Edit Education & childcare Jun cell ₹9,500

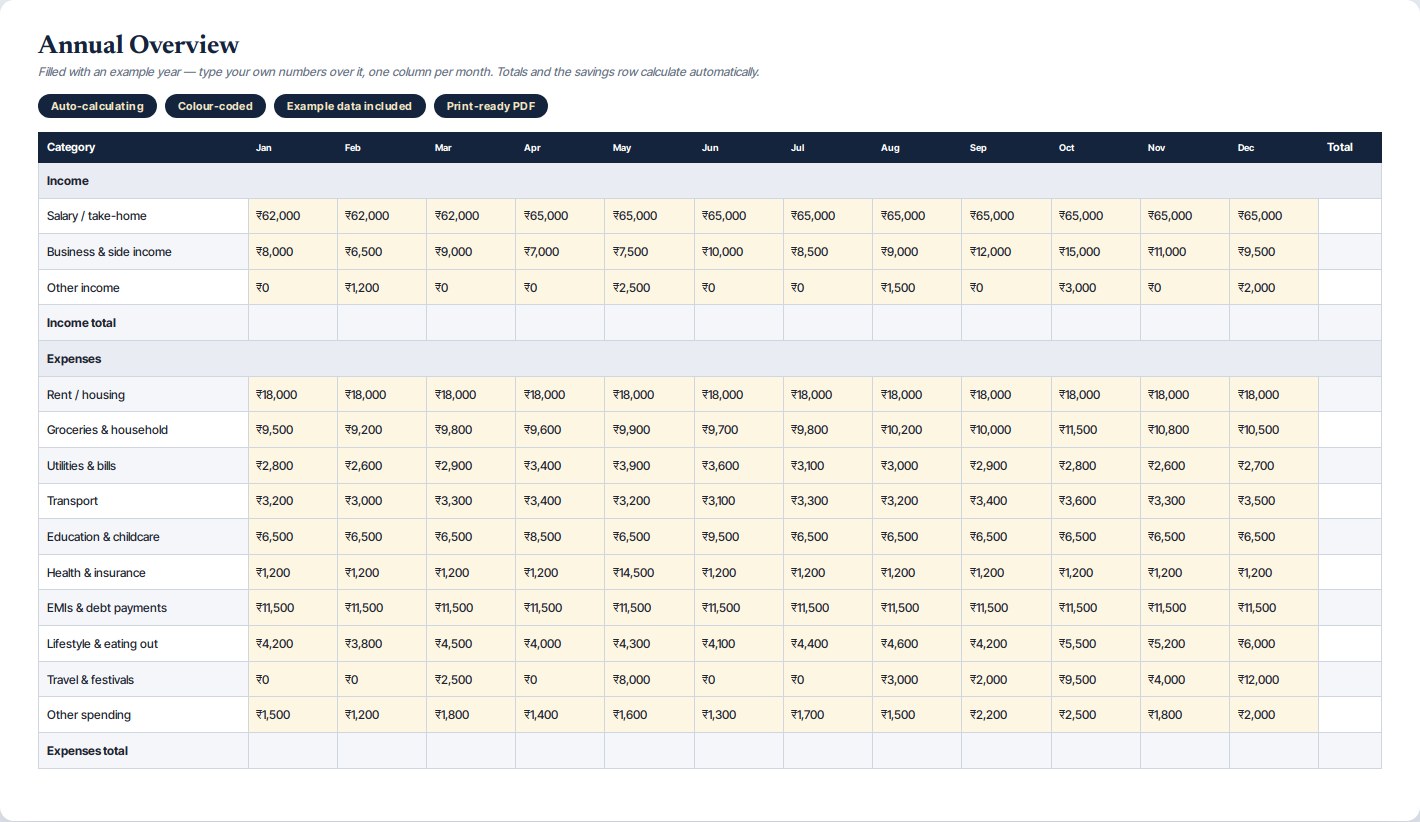click(x=739, y=537)
